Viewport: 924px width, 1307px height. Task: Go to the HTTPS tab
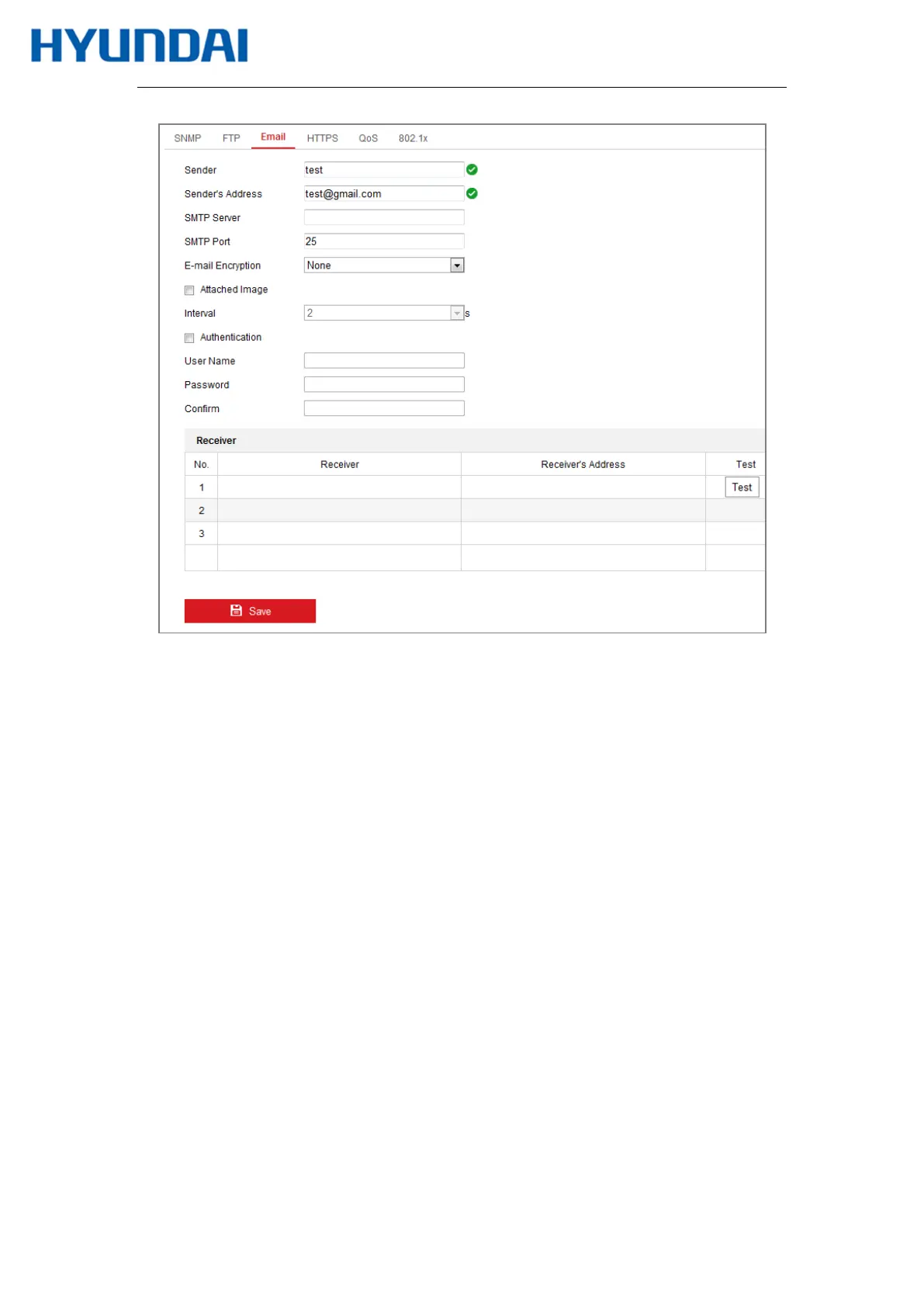coord(322,138)
